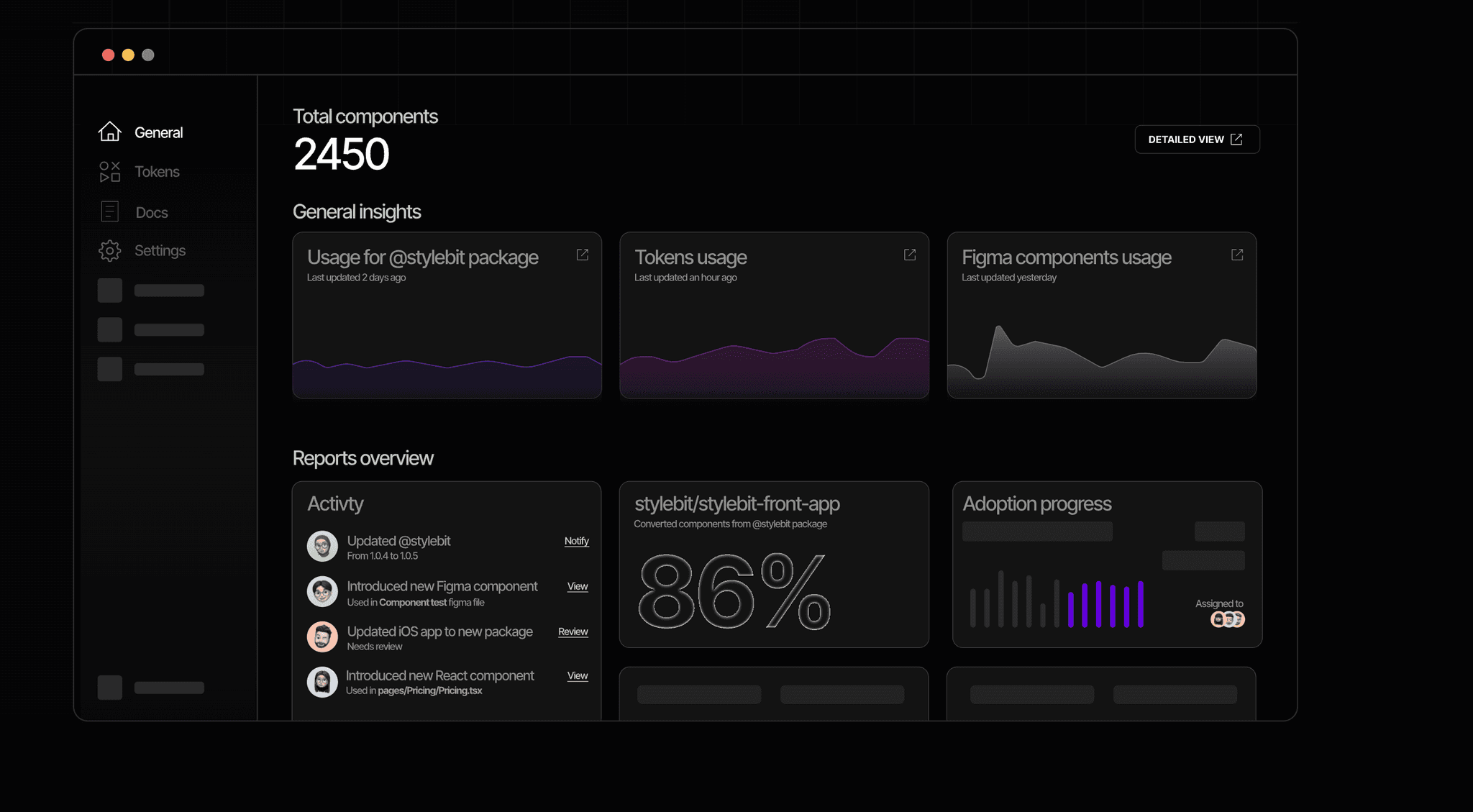Click the Settings gear icon
The height and width of the screenshot is (812, 1473).
109,250
